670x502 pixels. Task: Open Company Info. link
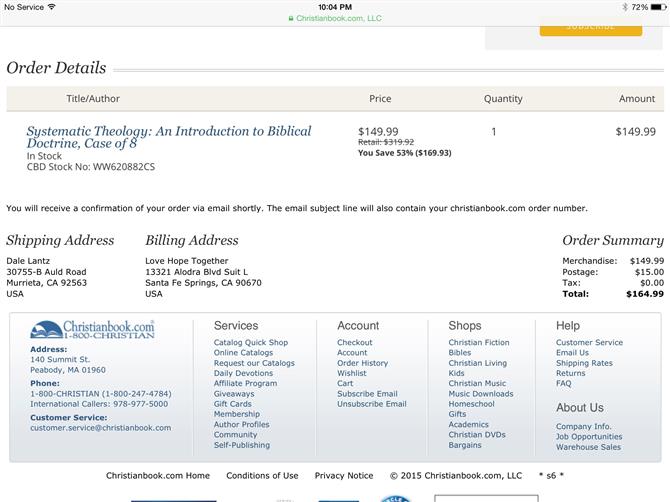(x=584, y=426)
